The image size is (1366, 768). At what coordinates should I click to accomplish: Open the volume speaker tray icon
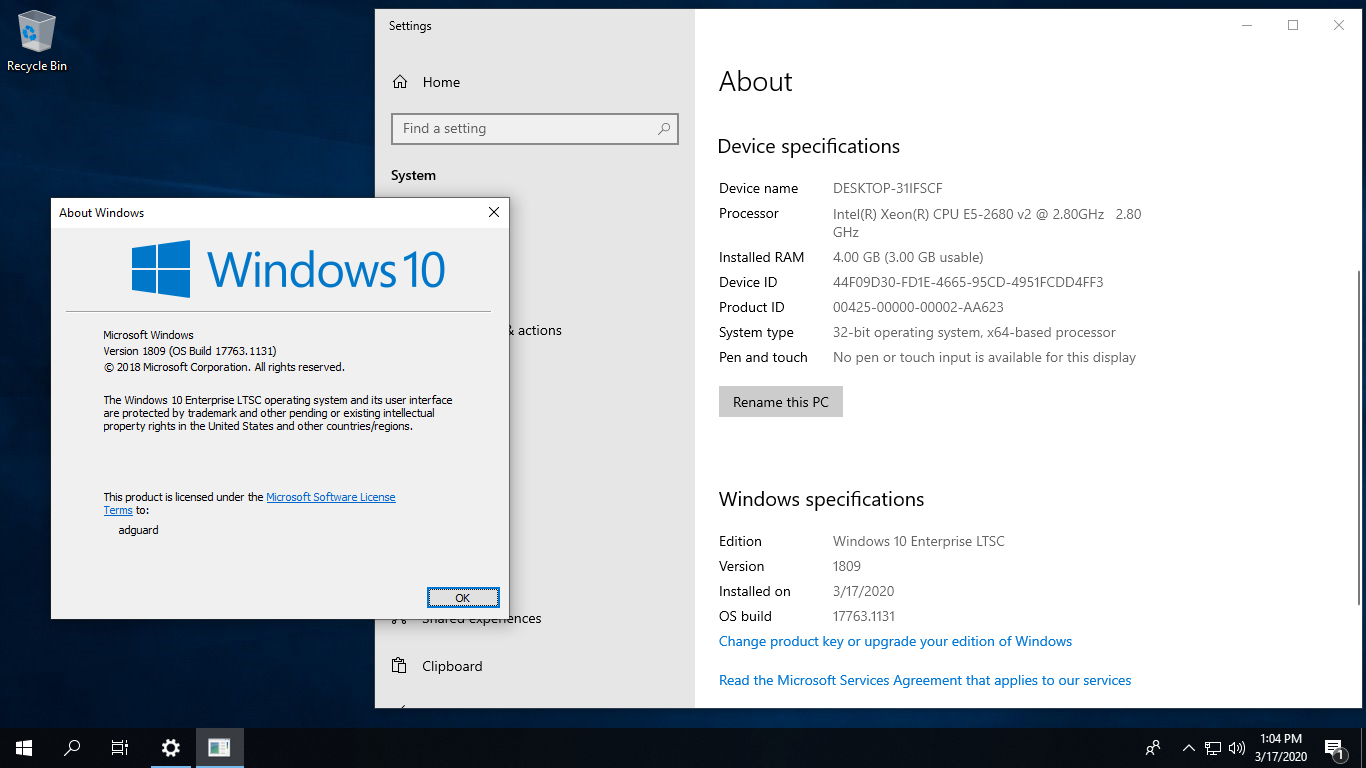tap(1237, 747)
